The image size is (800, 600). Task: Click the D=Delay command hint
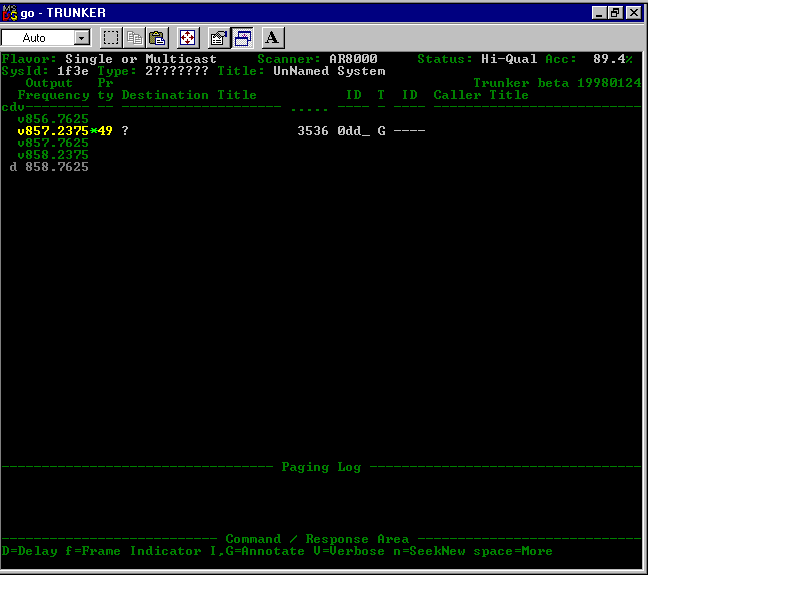click(29, 551)
